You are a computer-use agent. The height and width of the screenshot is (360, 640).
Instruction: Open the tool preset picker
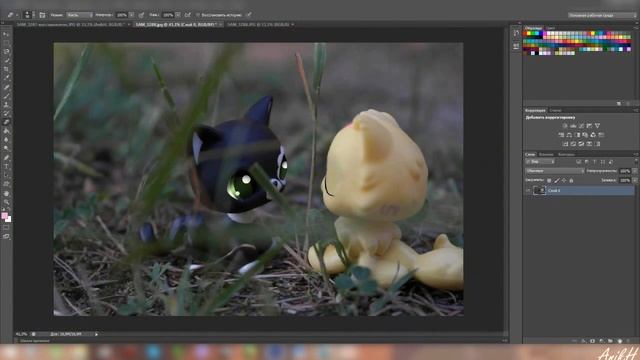pyautogui.click(x=12, y=15)
